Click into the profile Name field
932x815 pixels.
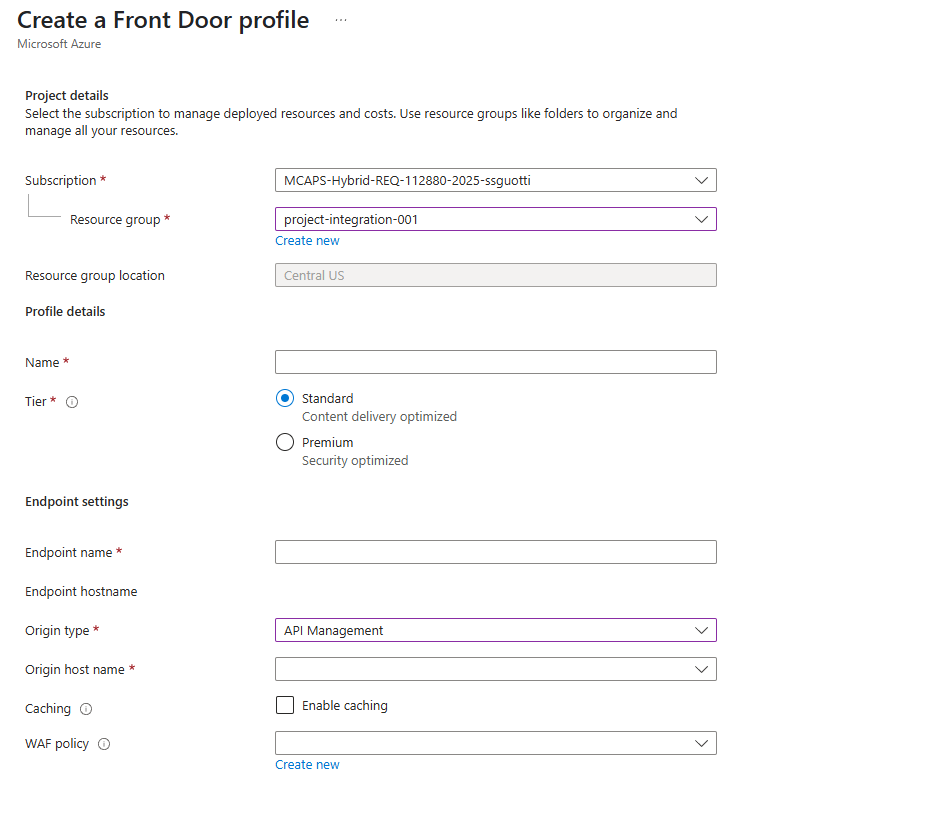(x=496, y=363)
